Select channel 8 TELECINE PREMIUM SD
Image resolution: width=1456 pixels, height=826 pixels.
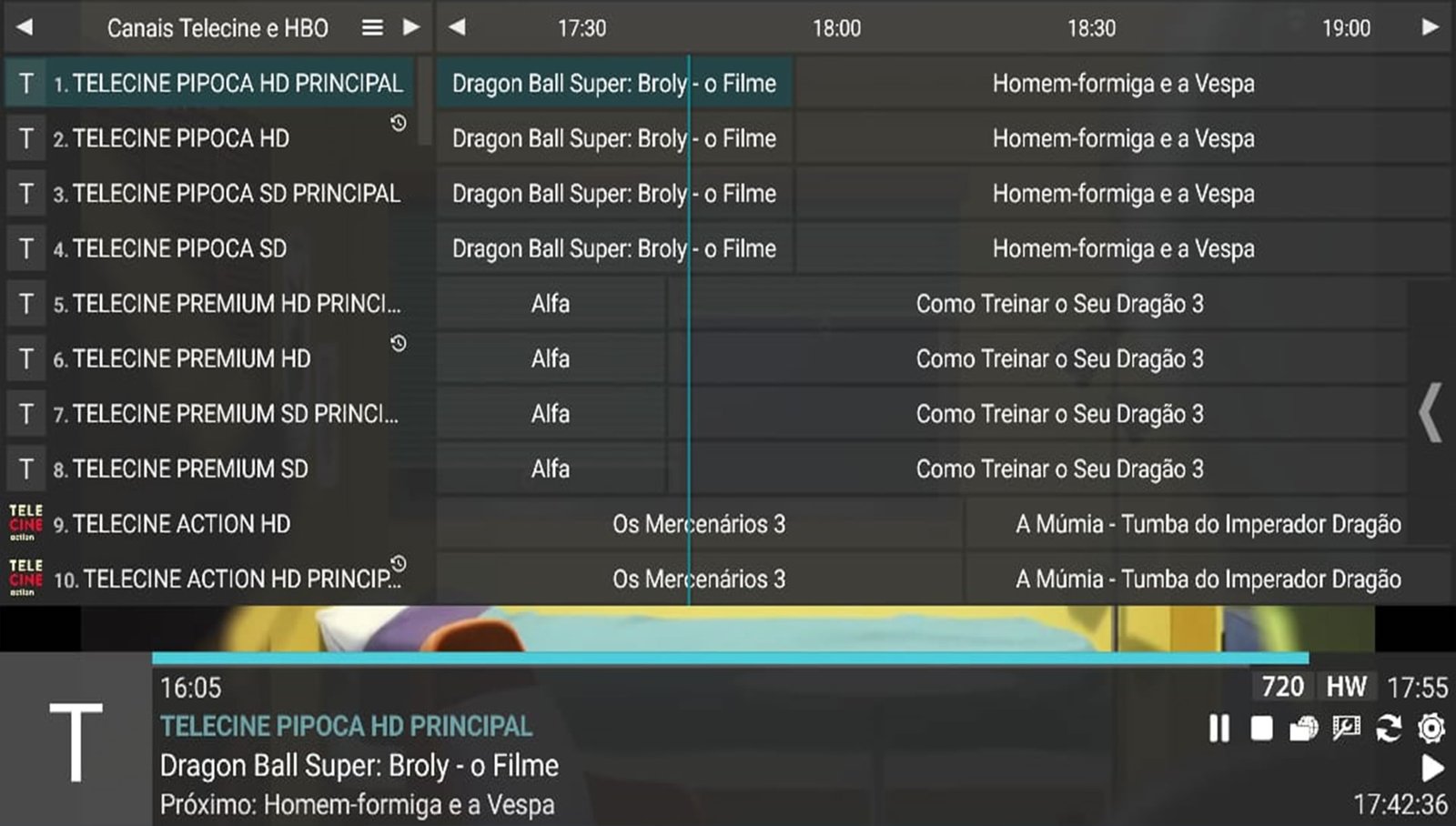(210, 468)
